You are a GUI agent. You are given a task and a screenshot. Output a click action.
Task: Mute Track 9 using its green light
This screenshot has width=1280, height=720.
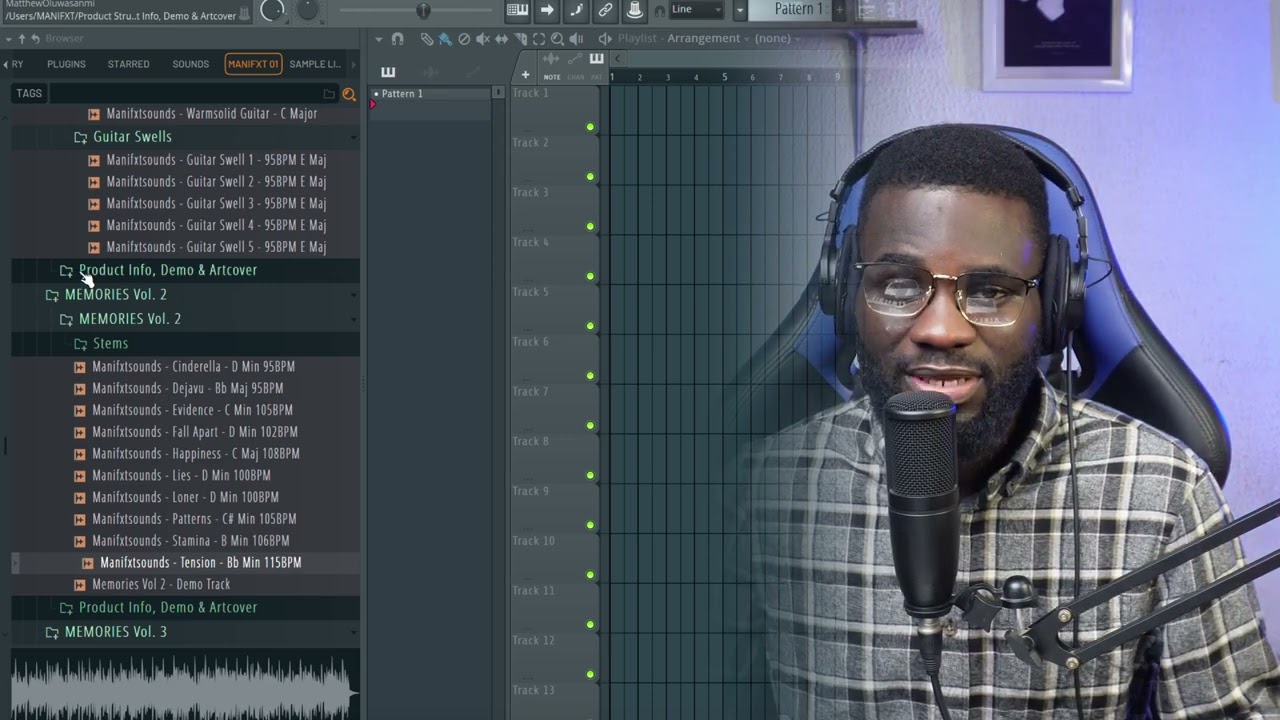tap(590, 525)
